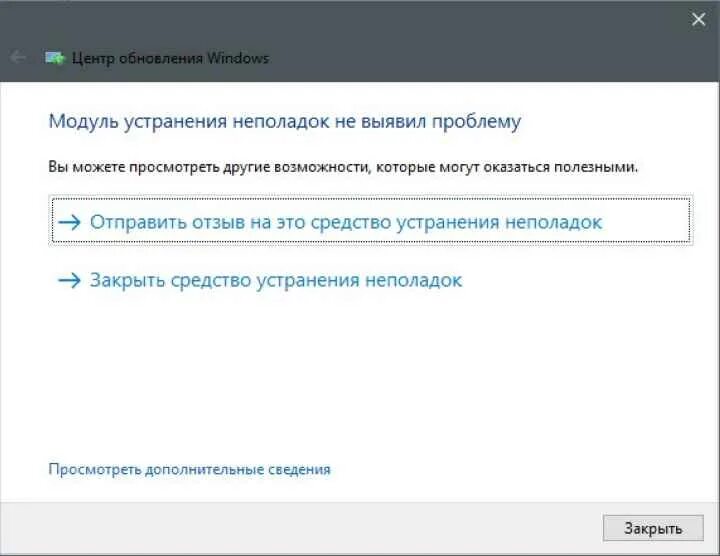Click the 'Закрыть' button

pos(653,528)
